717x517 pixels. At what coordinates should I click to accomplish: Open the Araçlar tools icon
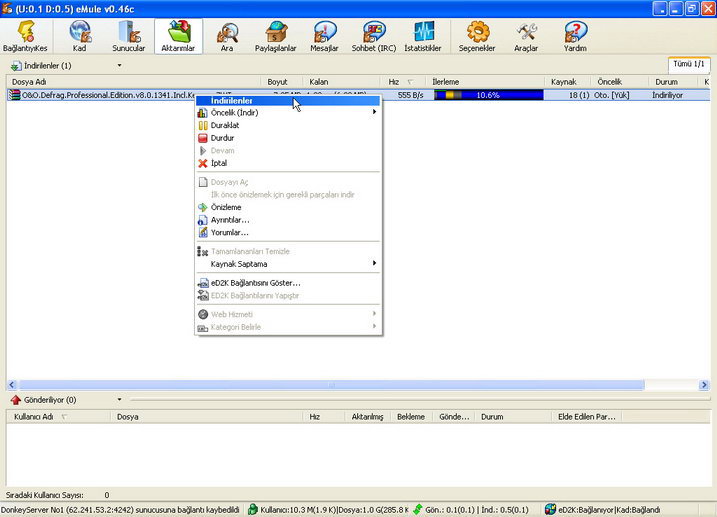[526, 32]
